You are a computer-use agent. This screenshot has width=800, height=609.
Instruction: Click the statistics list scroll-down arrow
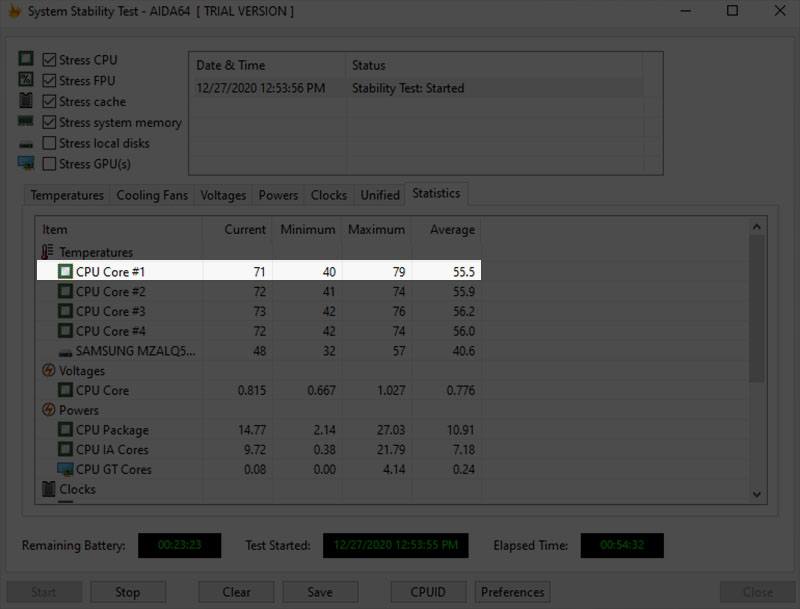(x=757, y=494)
